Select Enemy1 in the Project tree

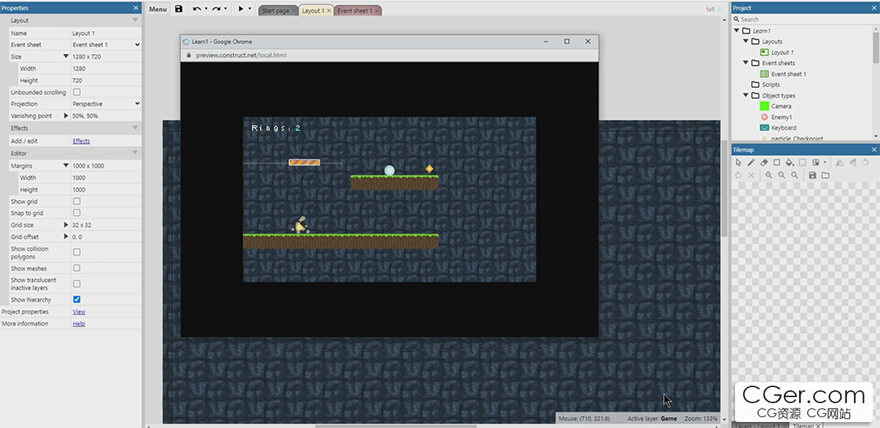pos(783,117)
